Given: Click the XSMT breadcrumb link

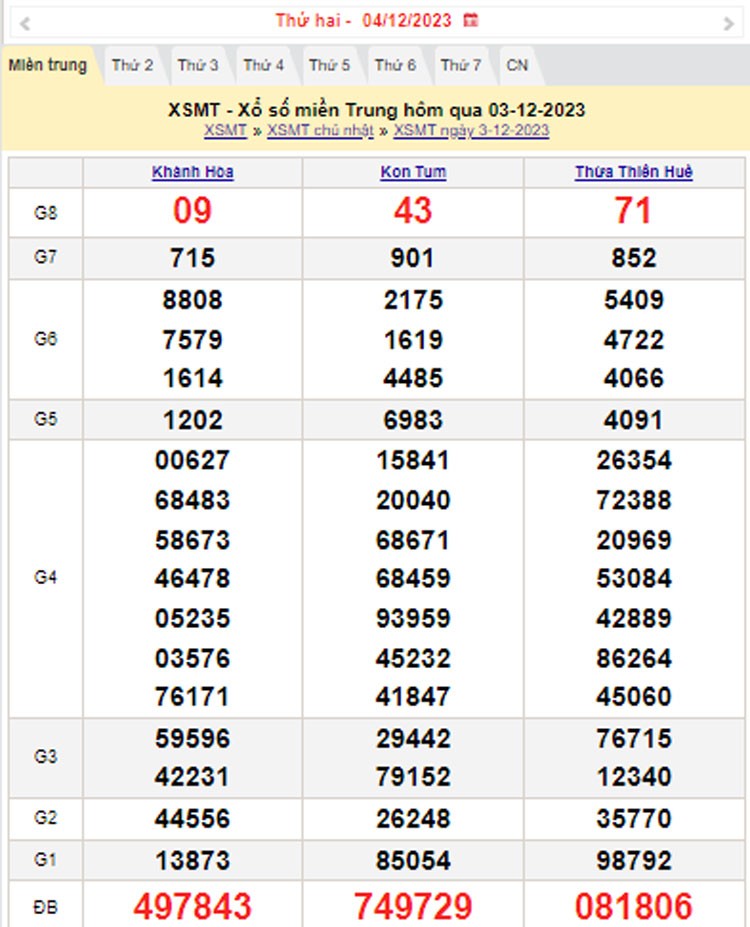Looking at the screenshot, I should click(225, 131).
